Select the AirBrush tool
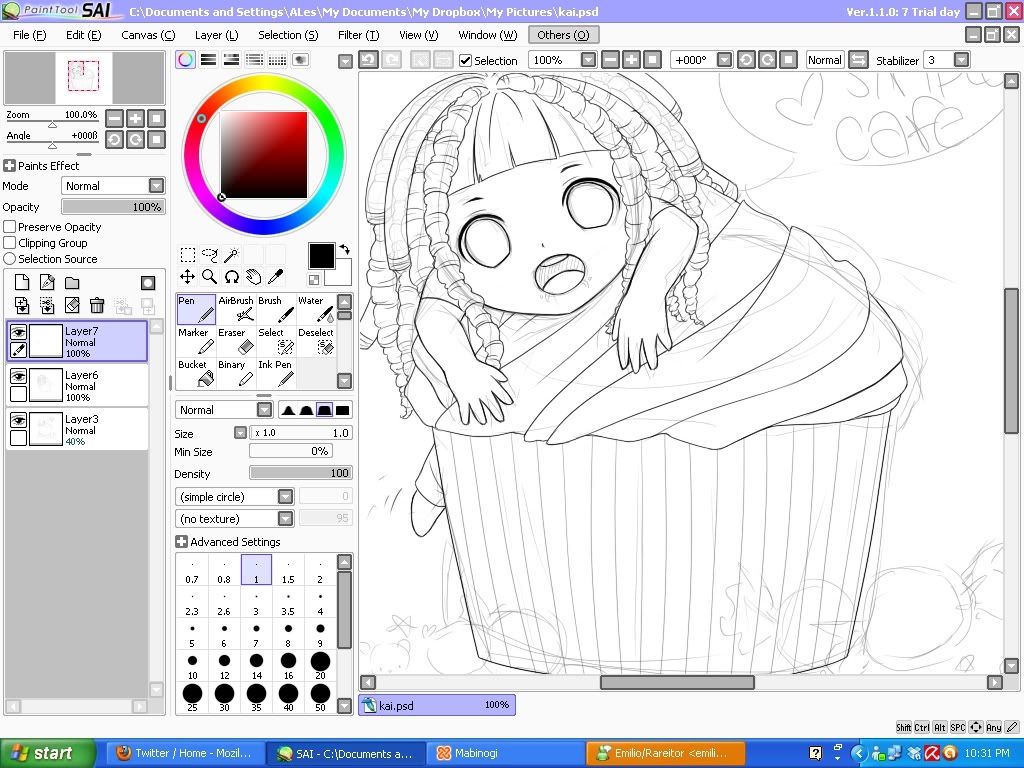 [235, 310]
